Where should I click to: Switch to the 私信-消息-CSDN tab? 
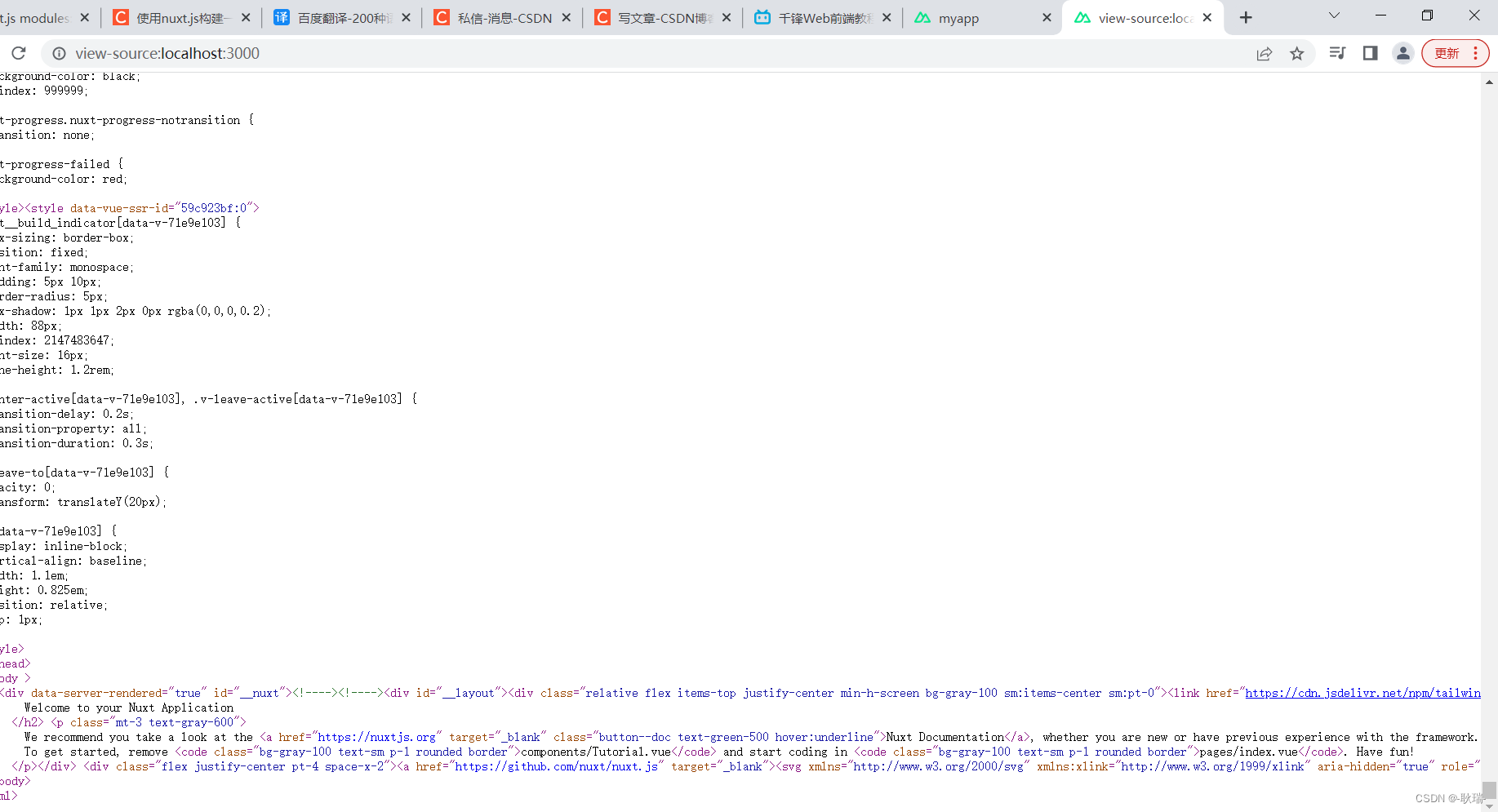pos(504,18)
